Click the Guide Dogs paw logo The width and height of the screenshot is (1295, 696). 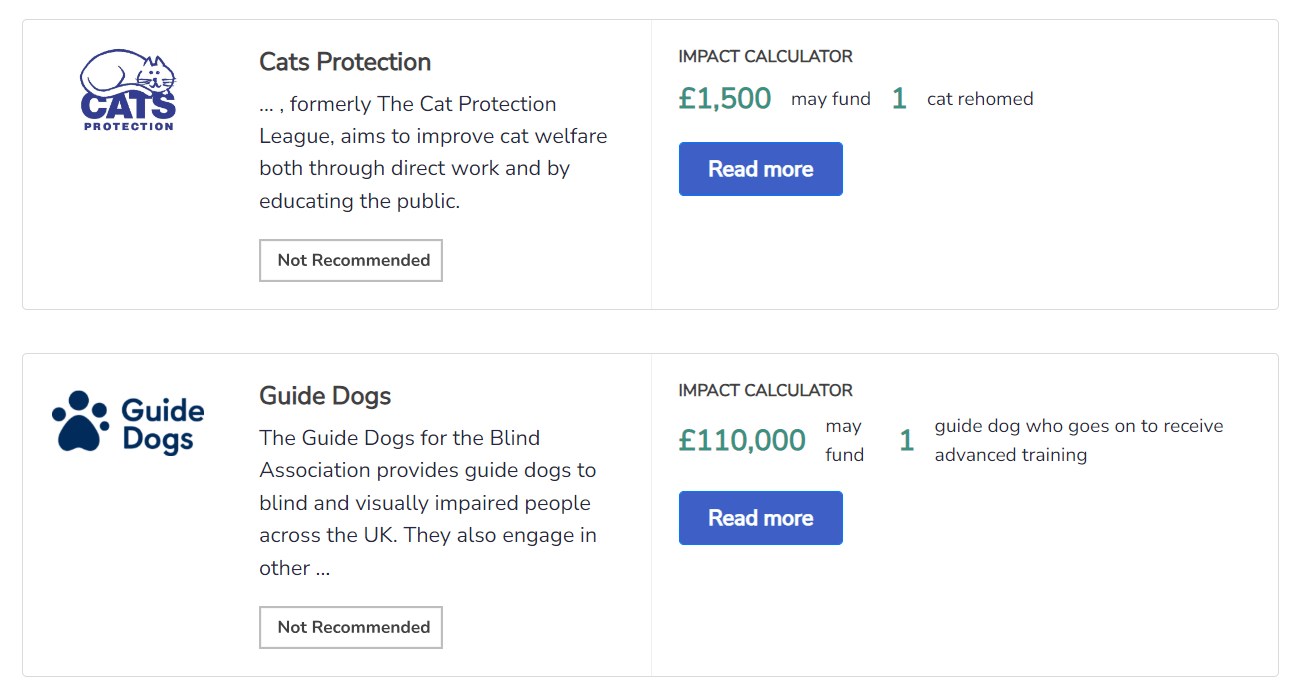coord(128,422)
